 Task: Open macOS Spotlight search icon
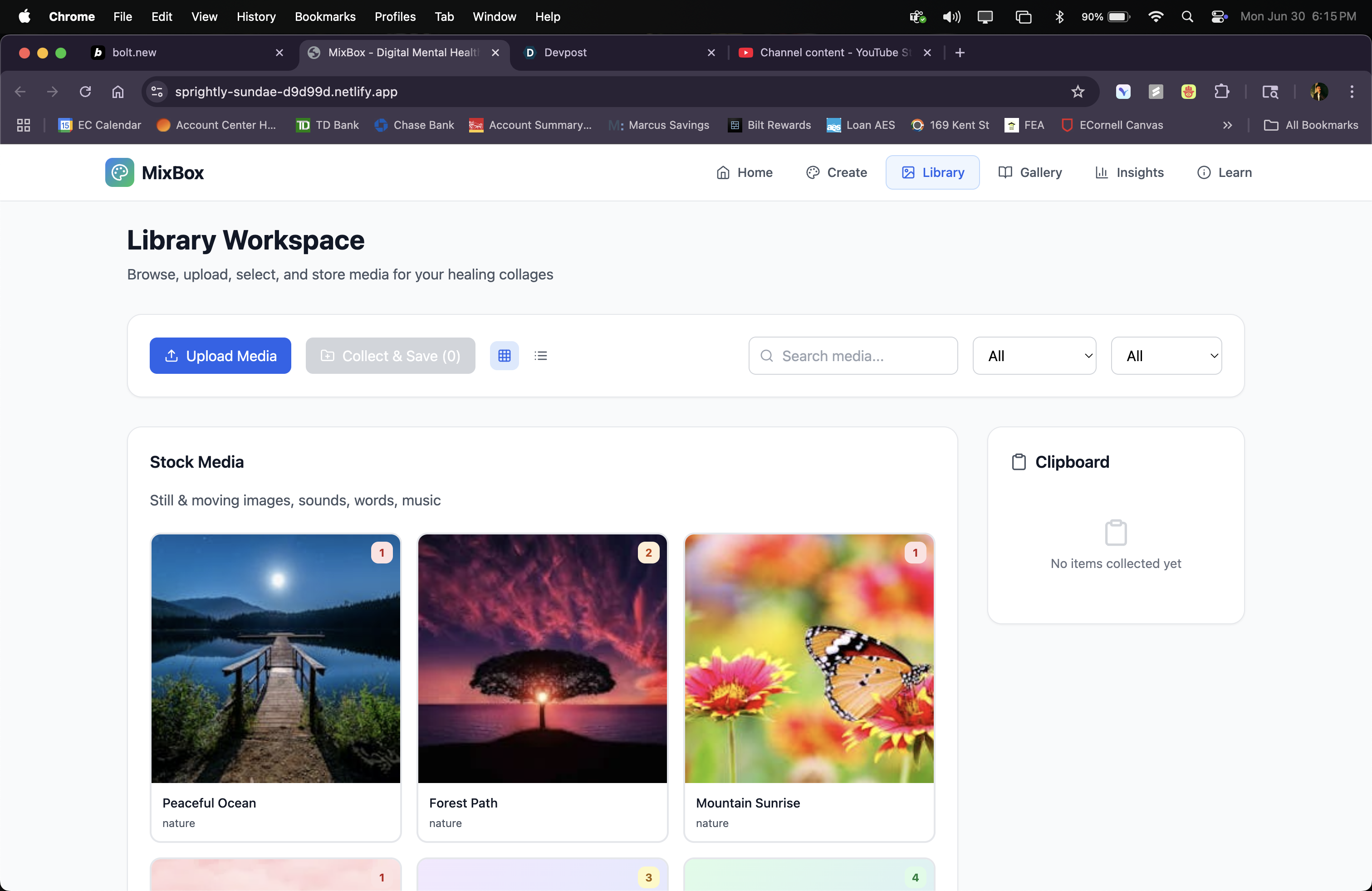pyautogui.click(x=1186, y=17)
